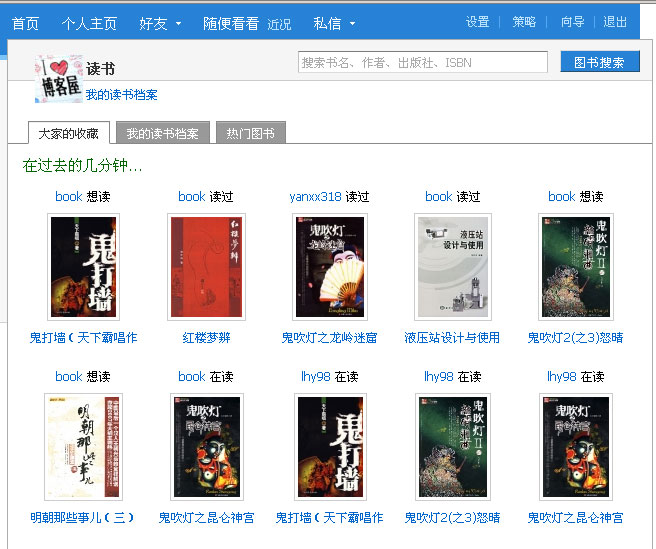The height and width of the screenshot is (549, 656).
Task: Open 设置 settings link
Action: (477, 22)
